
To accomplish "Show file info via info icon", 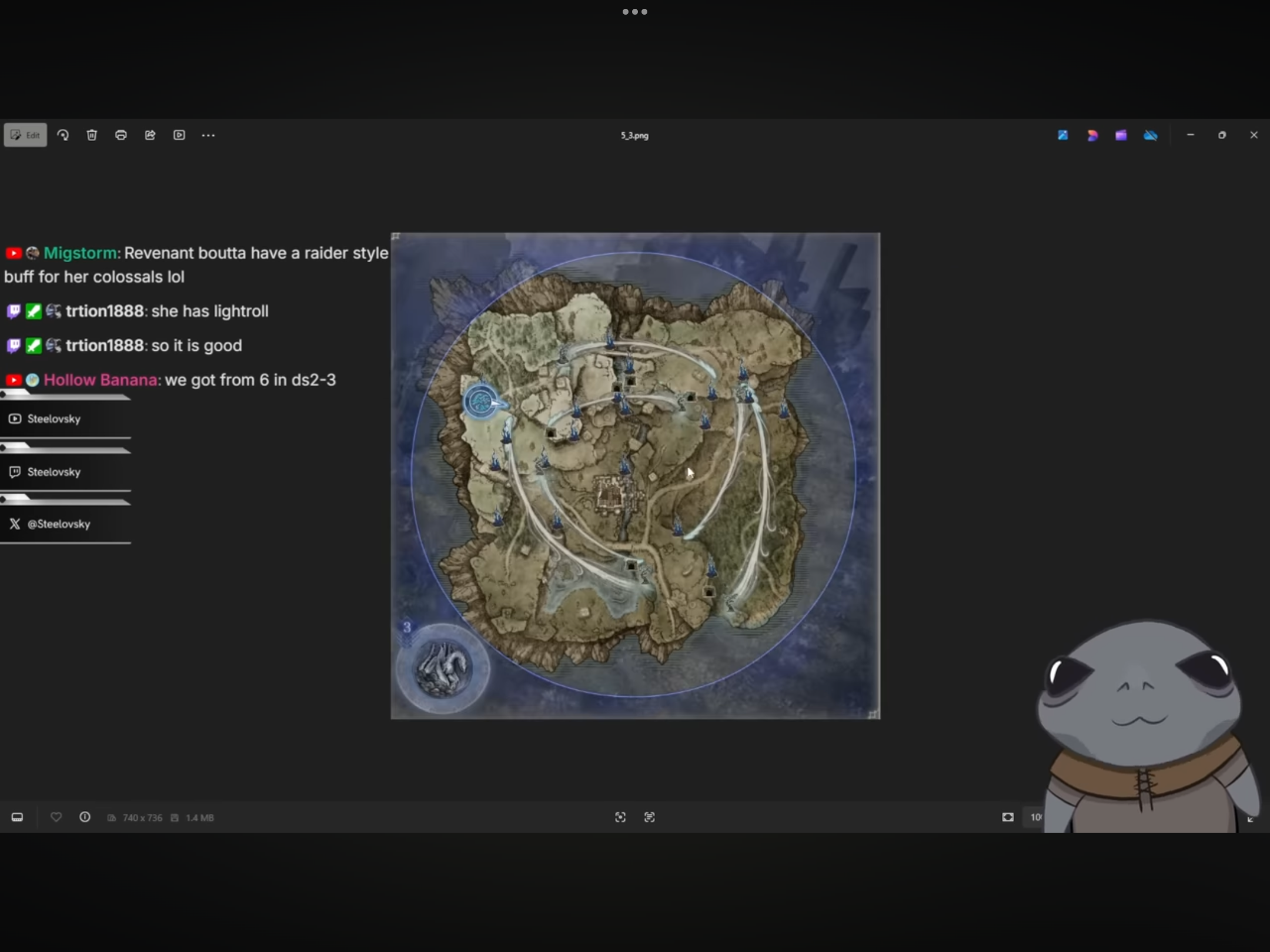I will 85,817.
